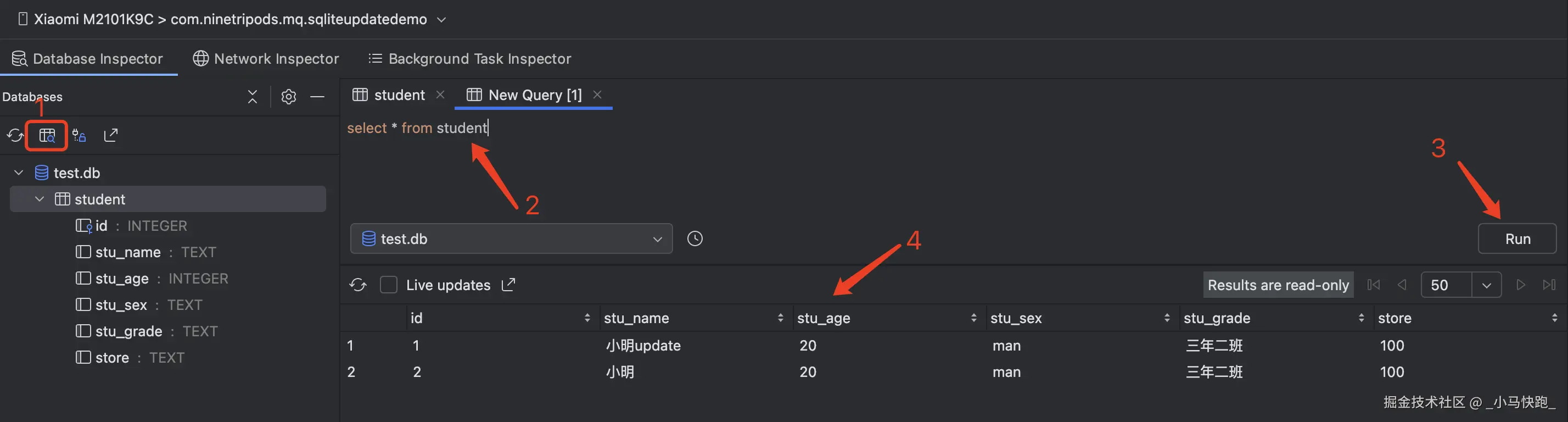Open a new query tab icon
Image resolution: width=1568 pixels, height=422 pixels.
coord(47,135)
